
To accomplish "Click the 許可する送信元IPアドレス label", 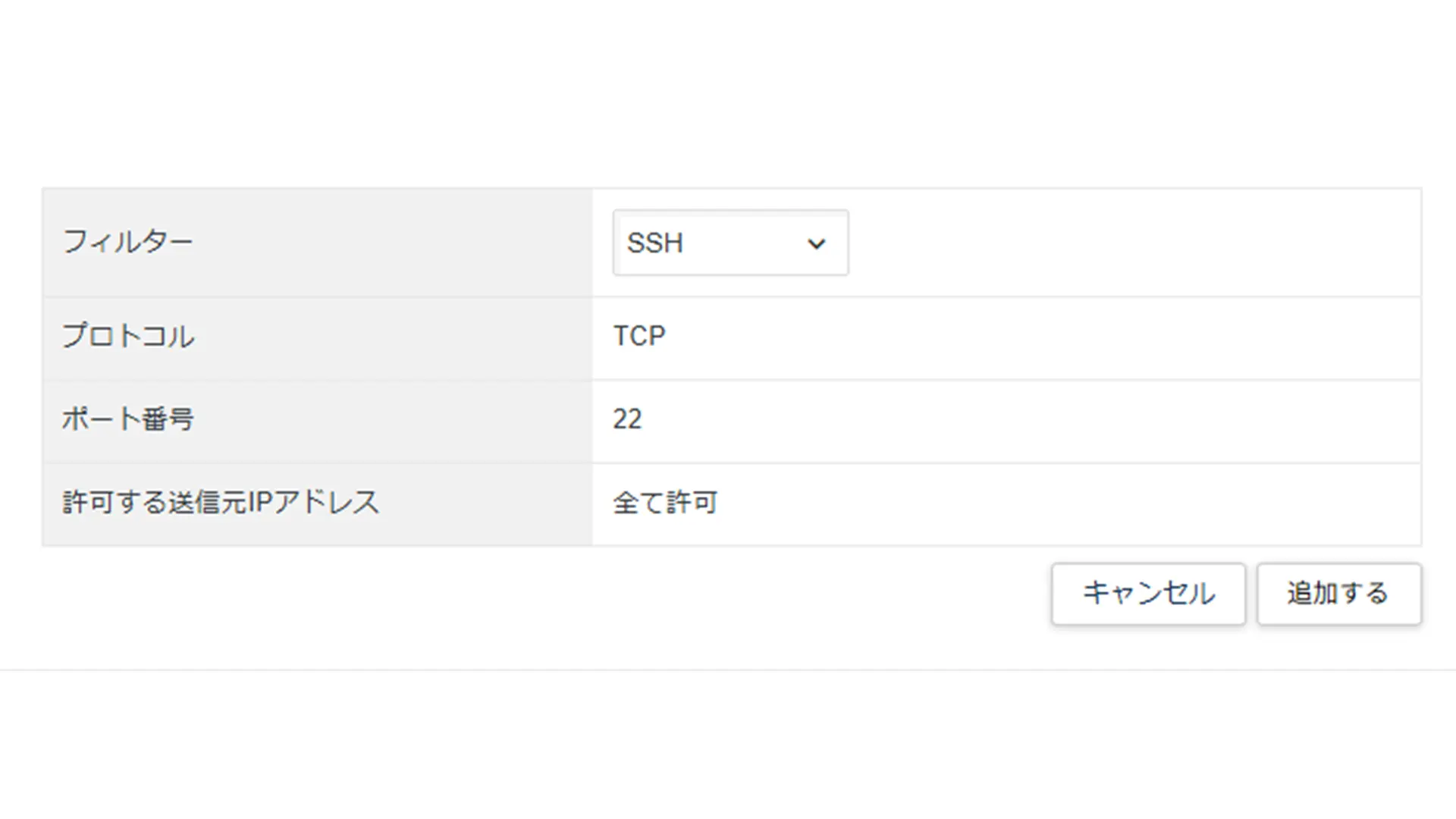I will tap(221, 503).
